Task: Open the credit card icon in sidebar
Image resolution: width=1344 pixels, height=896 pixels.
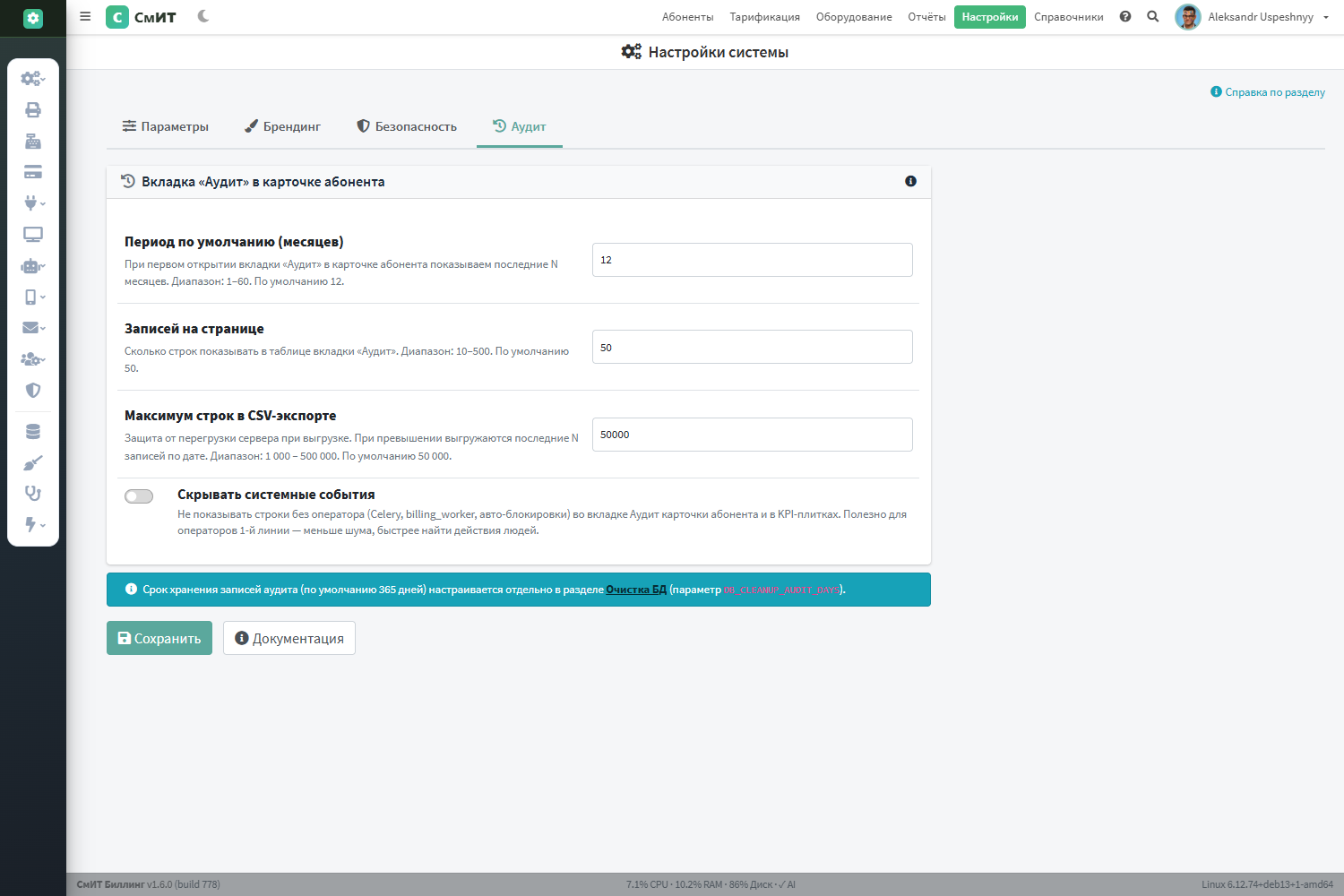Action: click(x=33, y=172)
